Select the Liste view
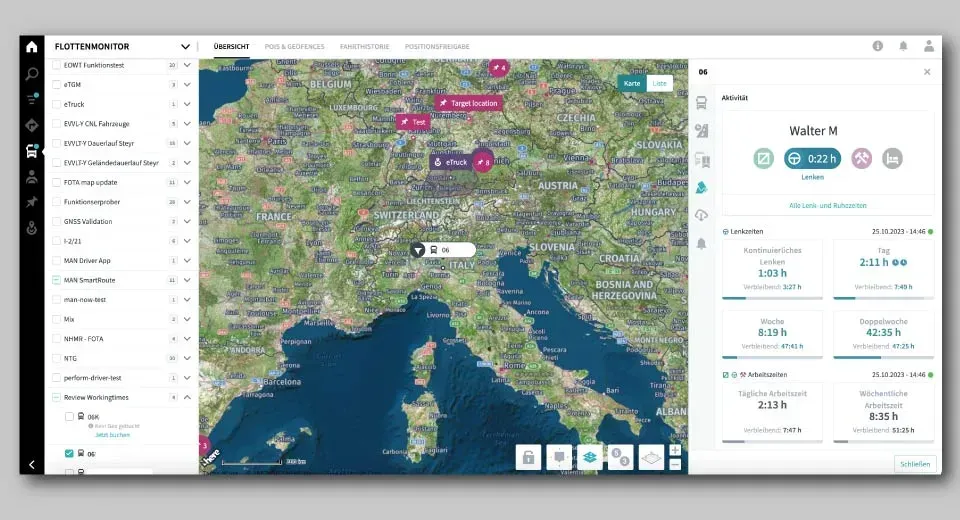The image size is (960, 520). click(659, 83)
